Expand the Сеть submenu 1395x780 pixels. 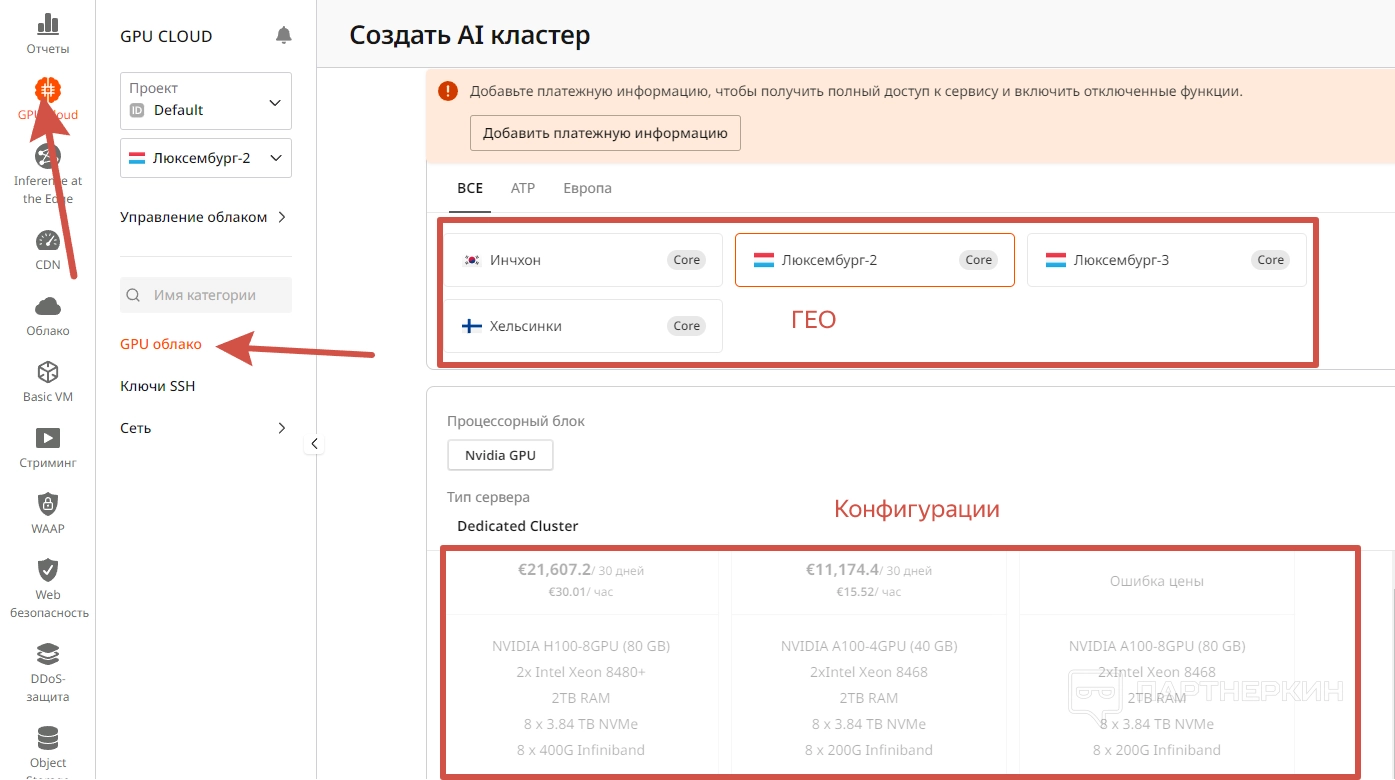[204, 428]
